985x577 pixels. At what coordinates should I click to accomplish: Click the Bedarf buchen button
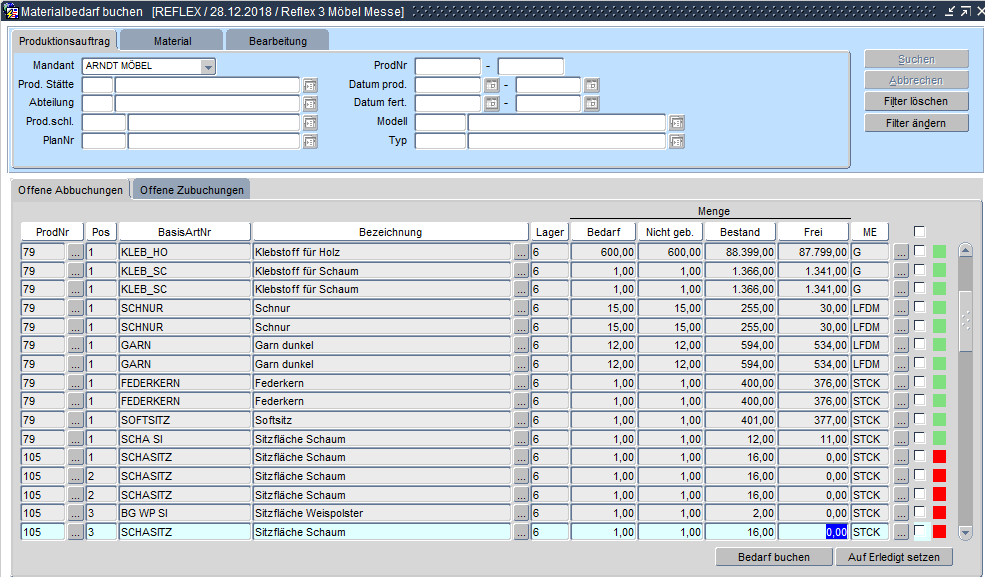click(x=773, y=557)
